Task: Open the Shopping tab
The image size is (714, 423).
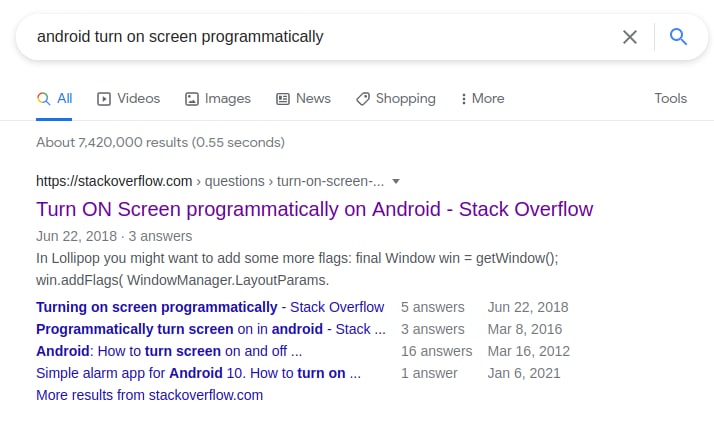Action: click(x=396, y=98)
